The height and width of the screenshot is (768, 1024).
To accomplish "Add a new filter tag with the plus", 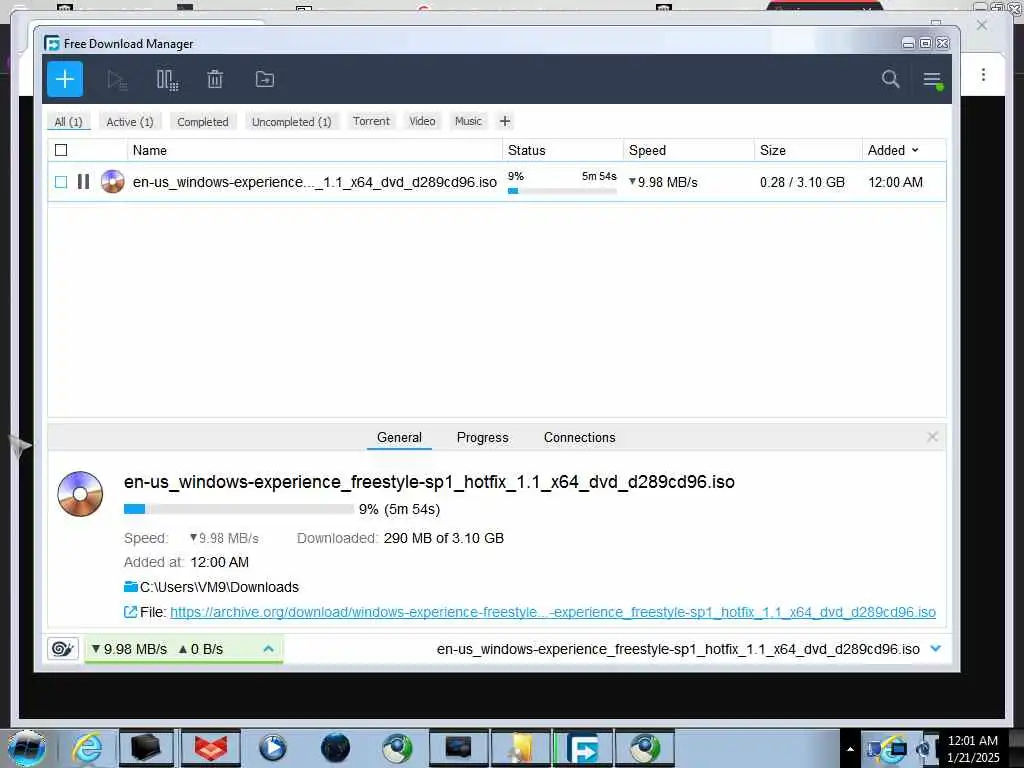I will (505, 121).
